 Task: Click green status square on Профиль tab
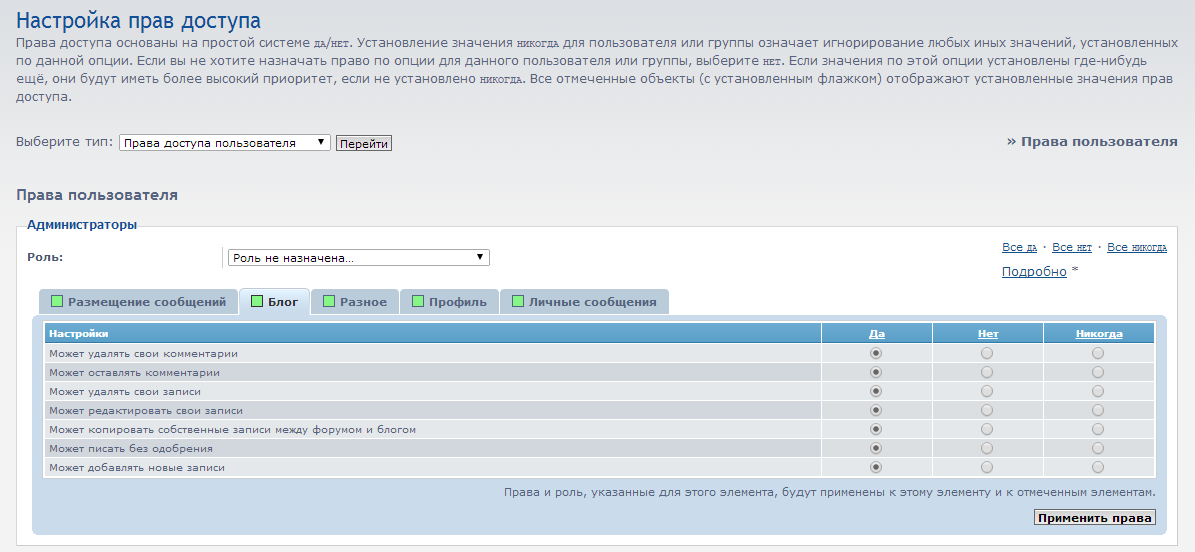[418, 301]
